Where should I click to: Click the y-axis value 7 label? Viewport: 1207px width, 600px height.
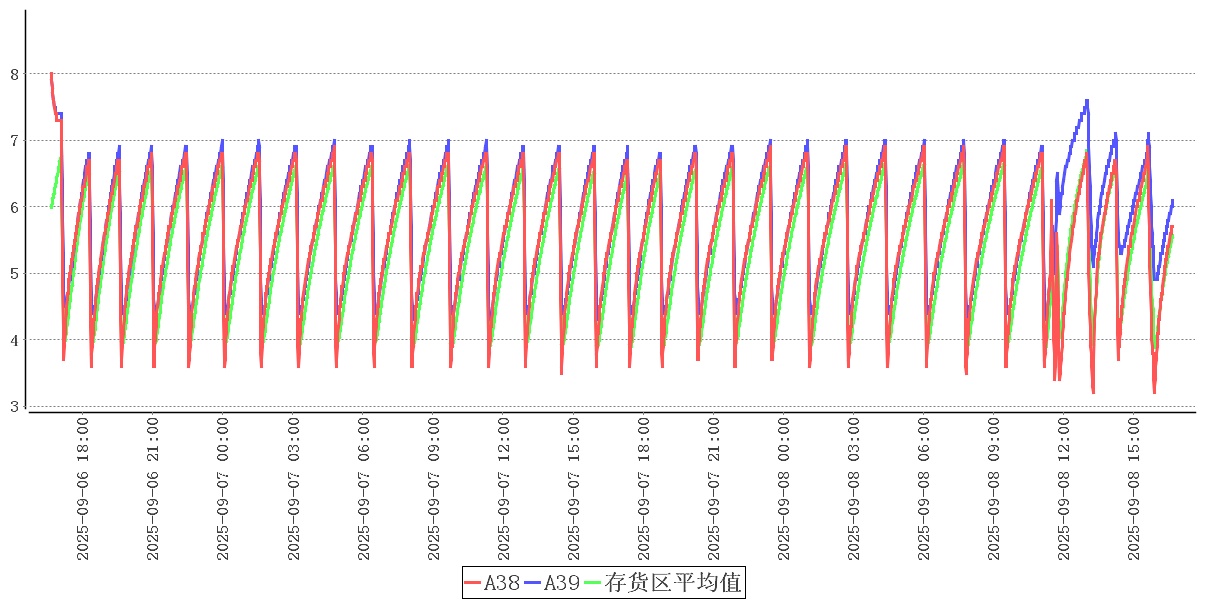[x=14, y=141]
